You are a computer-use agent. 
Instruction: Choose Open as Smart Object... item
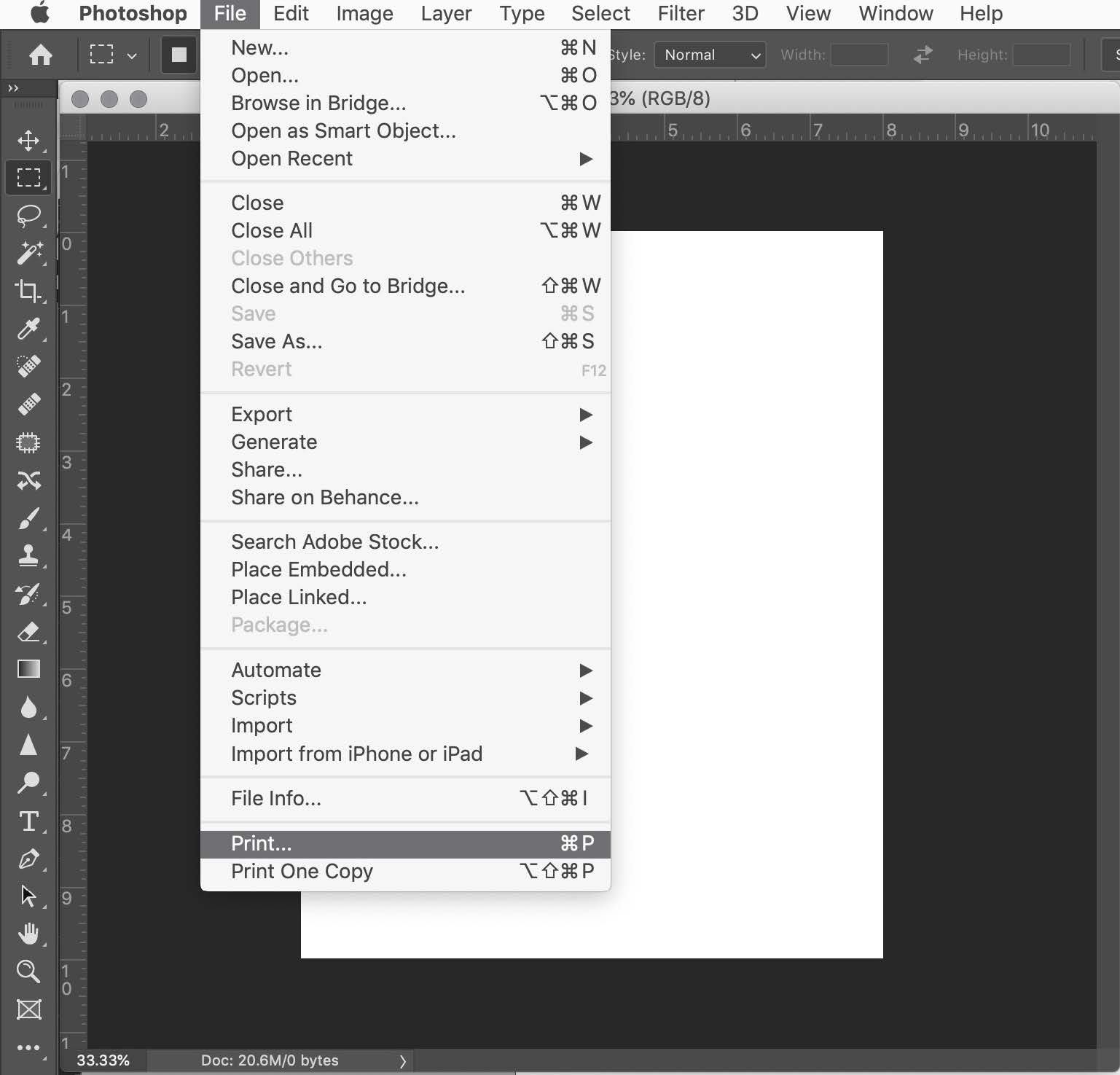(x=405, y=131)
